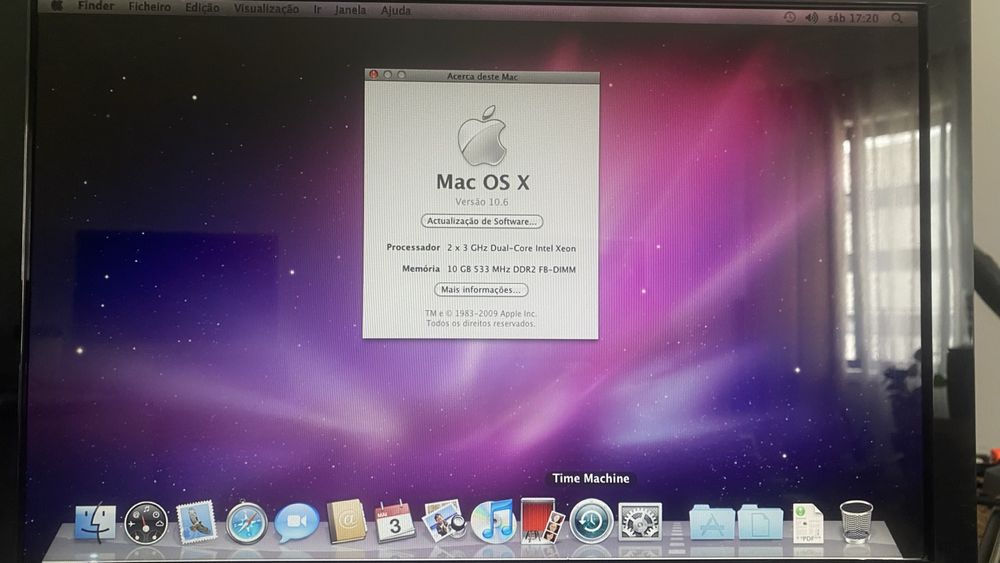
Task: Open the Ficheiro menu
Action: coord(149,7)
